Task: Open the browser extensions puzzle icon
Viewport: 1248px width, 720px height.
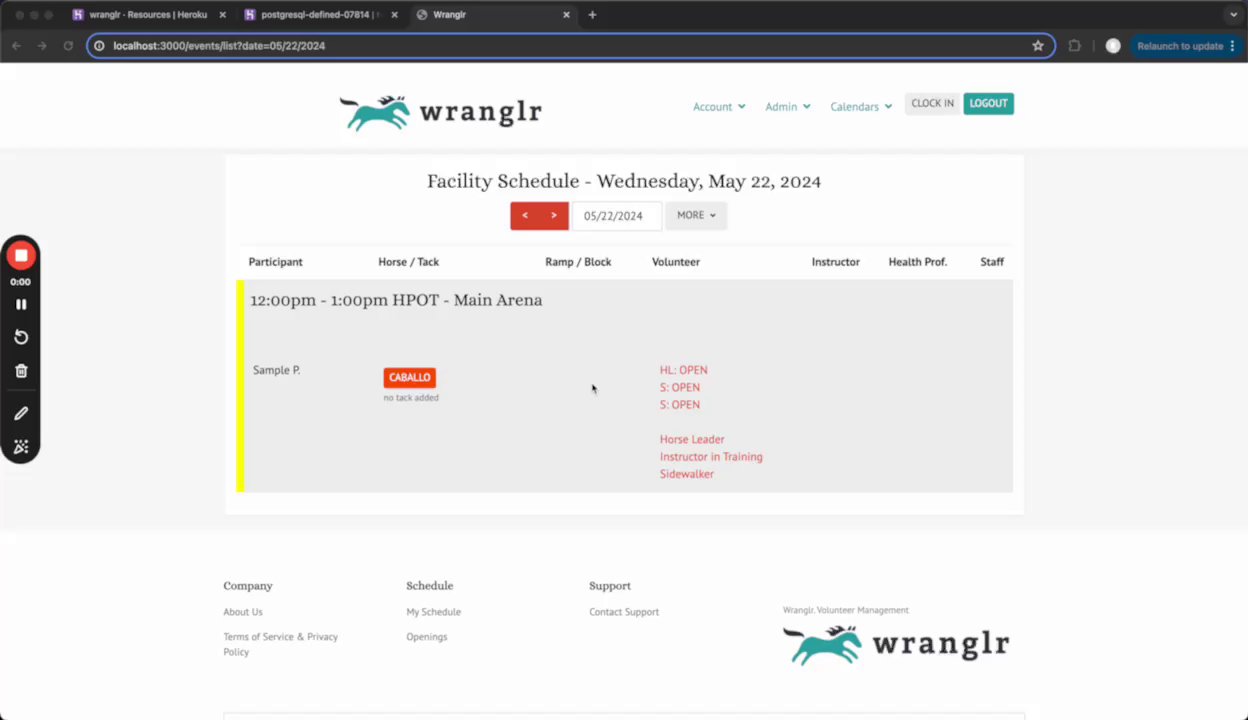Action: coord(1075,46)
